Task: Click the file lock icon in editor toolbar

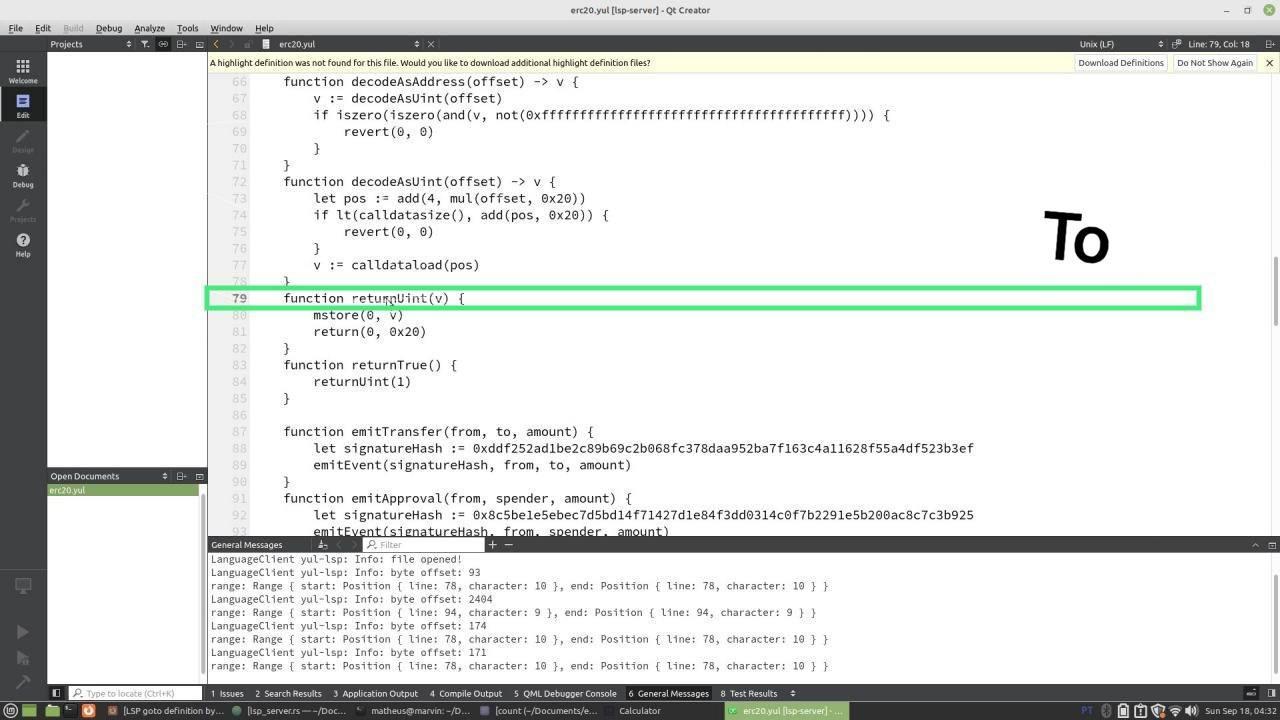Action: [248, 44]
